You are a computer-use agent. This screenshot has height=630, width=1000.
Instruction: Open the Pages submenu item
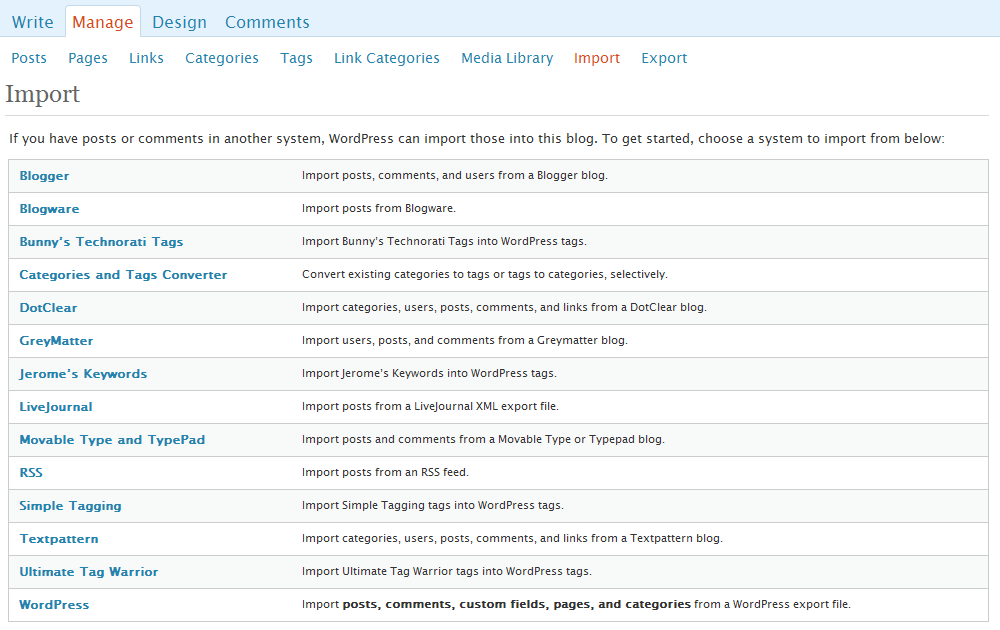[x=88, y=58]
